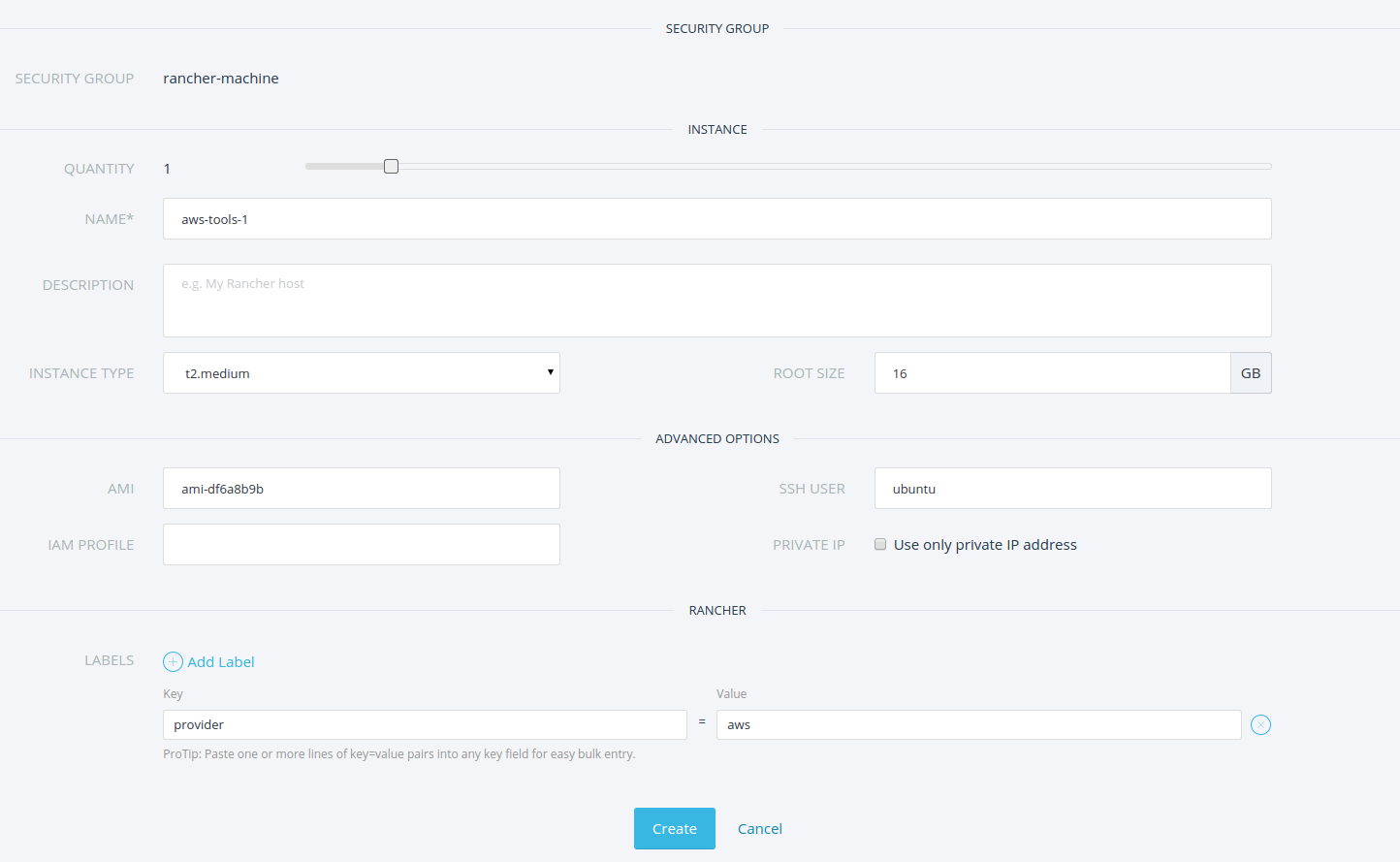Click the label Value field containing aws
1400x862 pixels.
coord(978,725)
